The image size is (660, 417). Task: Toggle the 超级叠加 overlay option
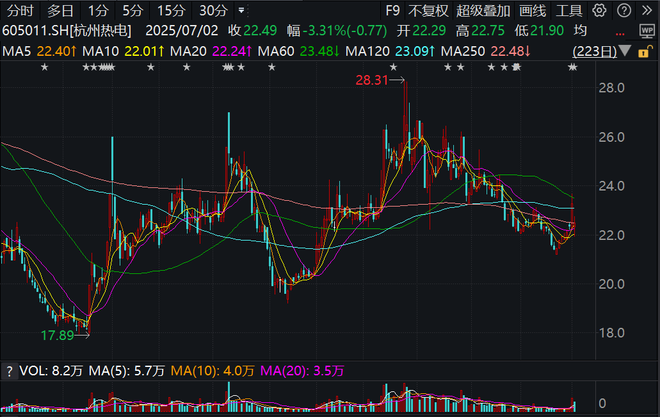pos(481,11)
